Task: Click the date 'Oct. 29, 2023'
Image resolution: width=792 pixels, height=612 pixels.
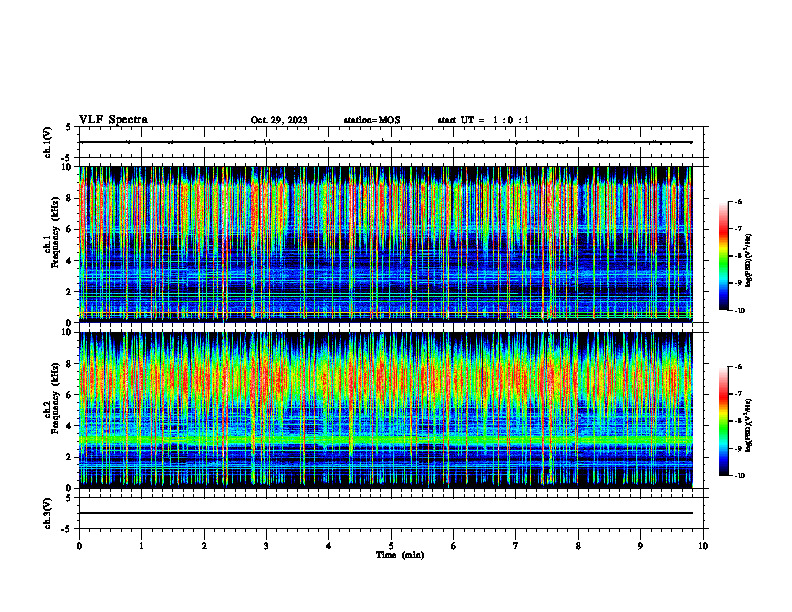Action: (279, 120)
